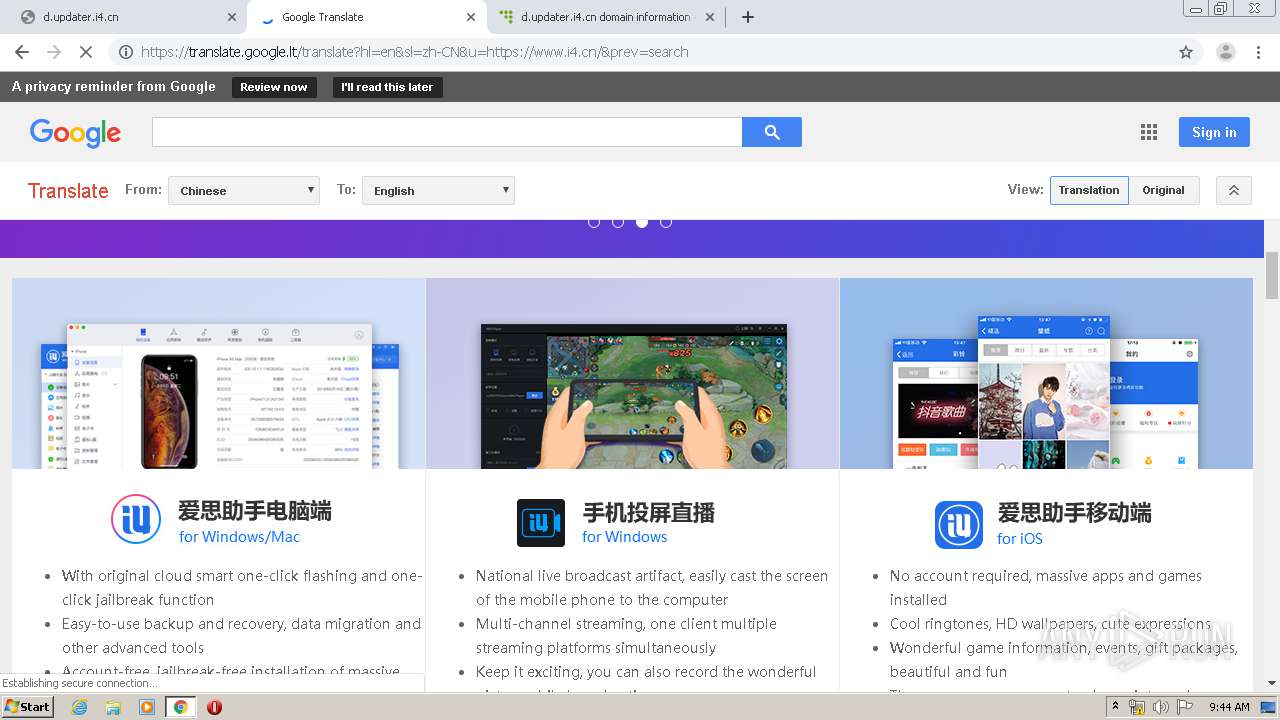The image size is (1280, 720).
Task: Open the media player taskbar icon
Action: pyautogui.click(x=147, y=707)
